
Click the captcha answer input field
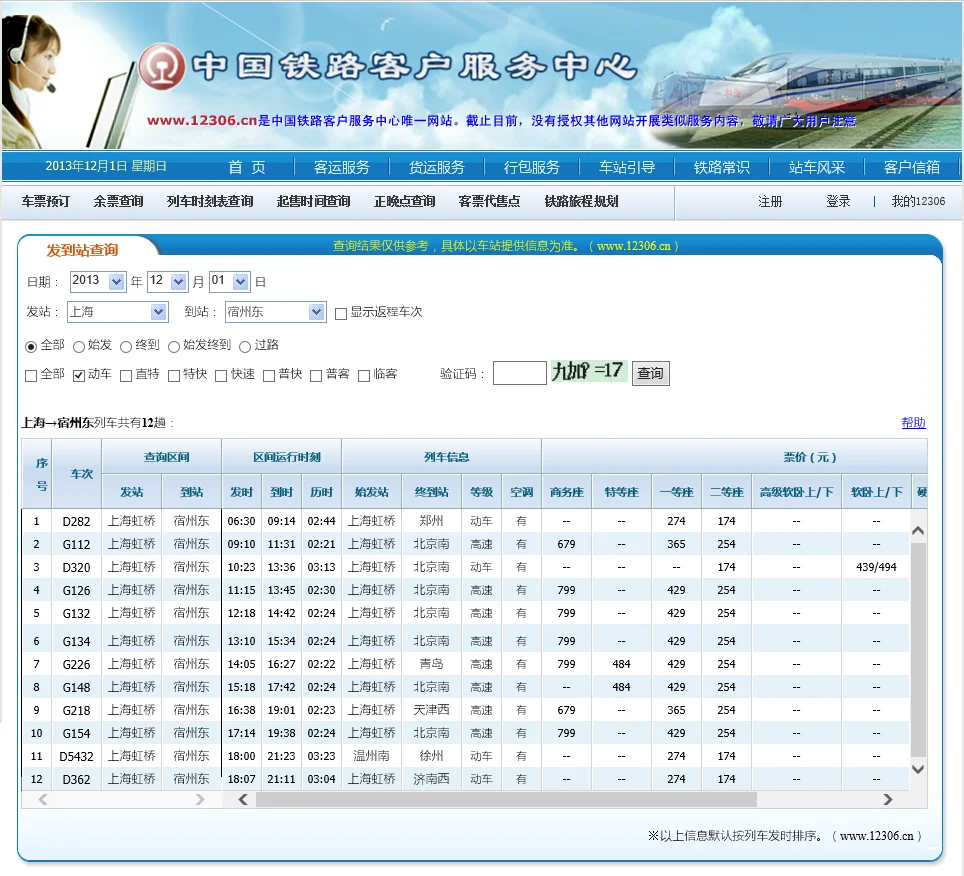[x=519, y=371]
